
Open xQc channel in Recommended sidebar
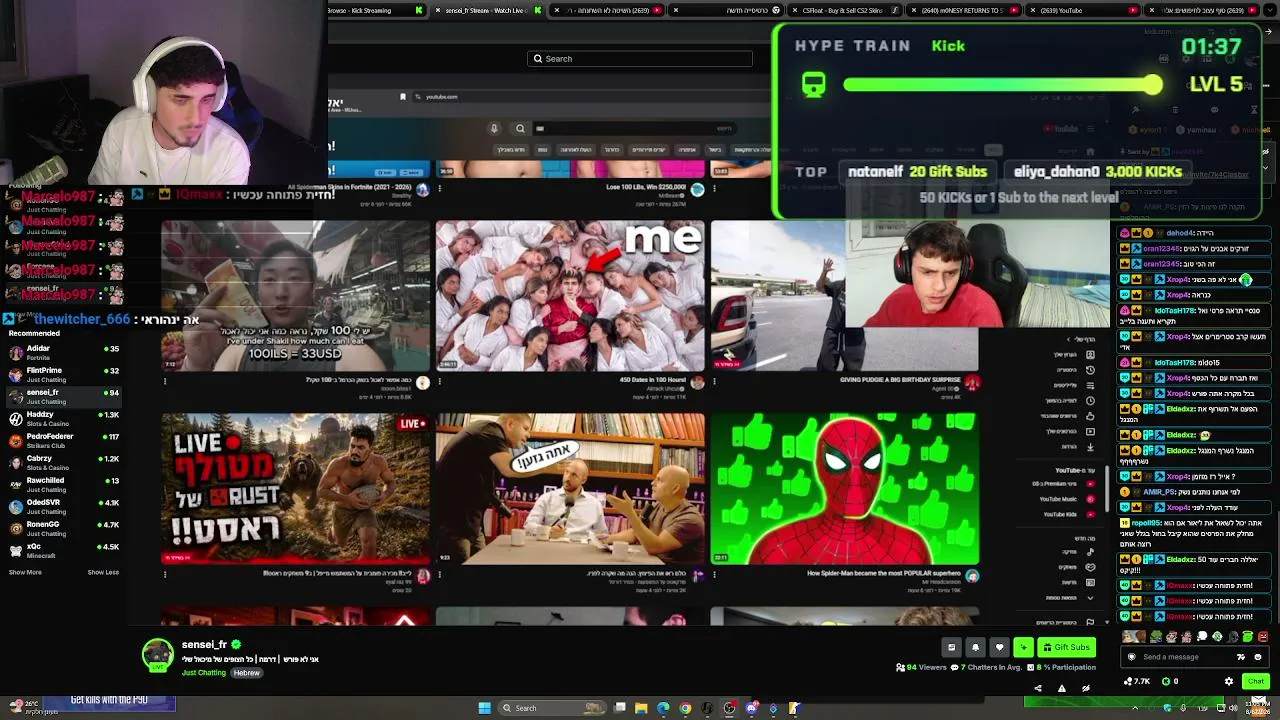tap(64, 551)
